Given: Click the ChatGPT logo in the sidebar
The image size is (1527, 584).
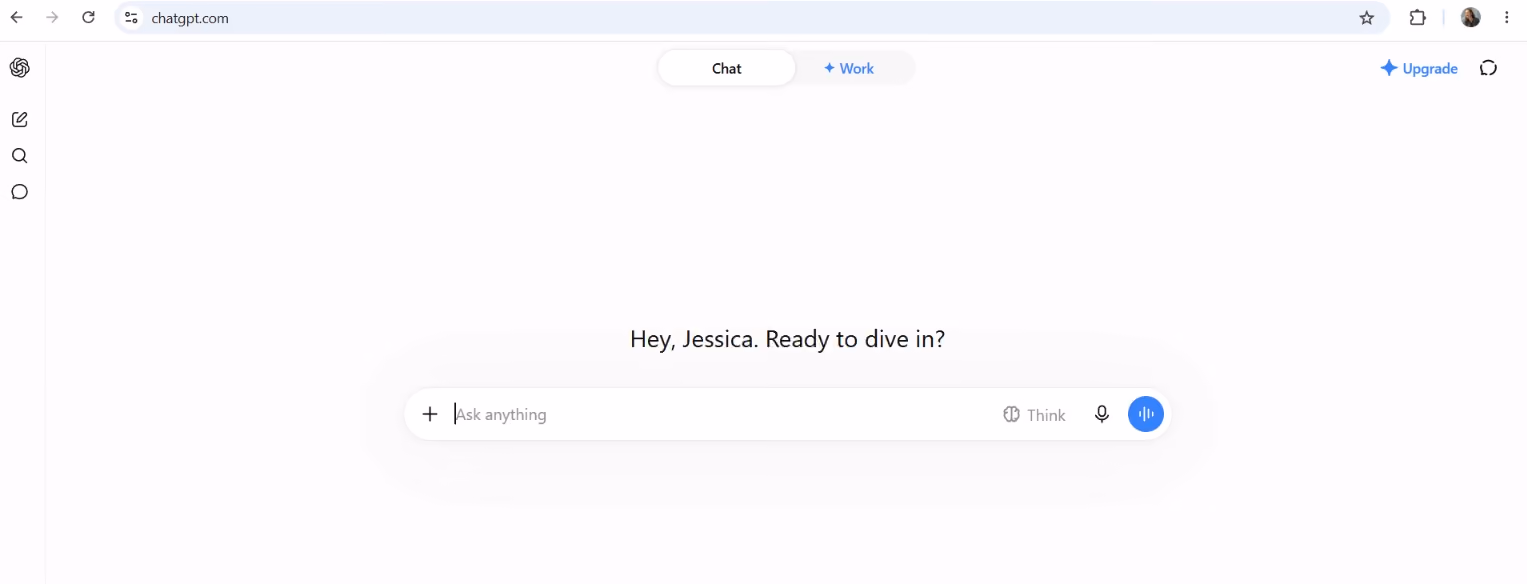Looking at the screenshot, I should [20, 68].
